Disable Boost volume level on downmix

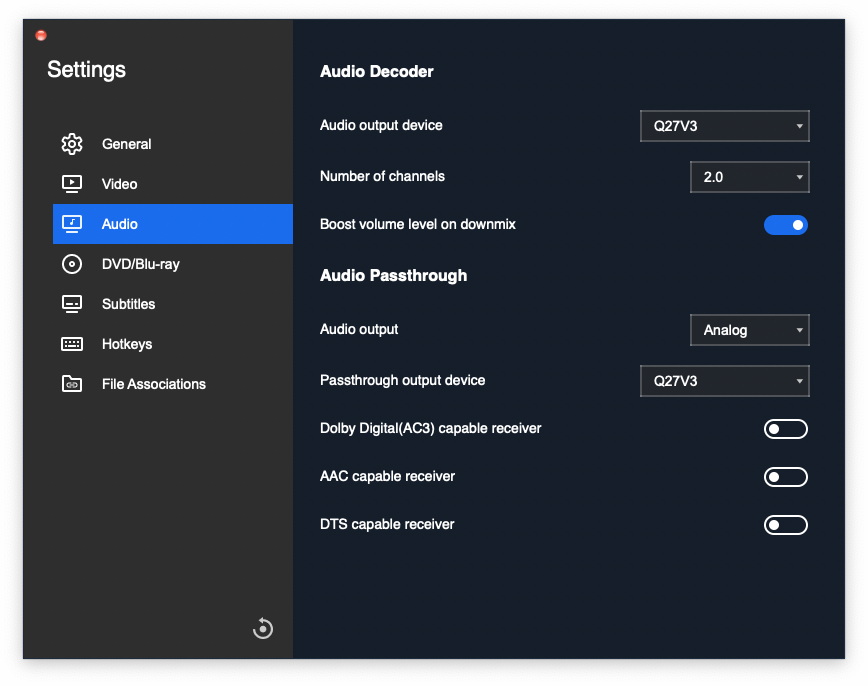click(786, 225)
